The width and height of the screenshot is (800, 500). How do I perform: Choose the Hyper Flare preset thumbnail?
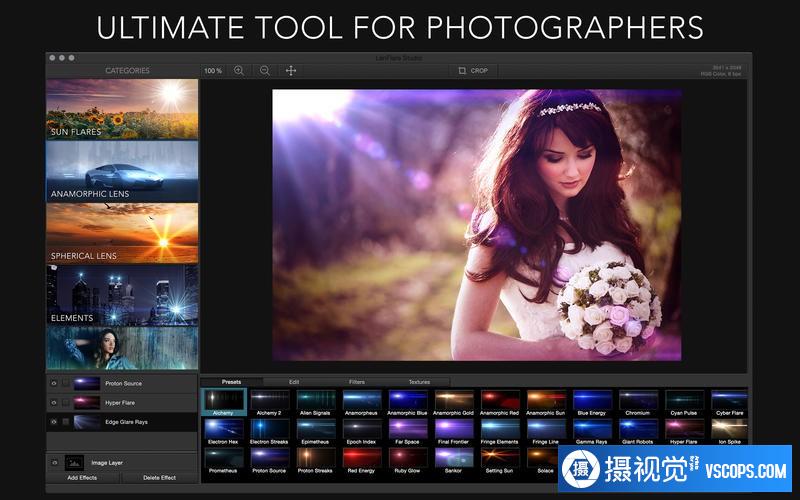(x=684, y=432)
